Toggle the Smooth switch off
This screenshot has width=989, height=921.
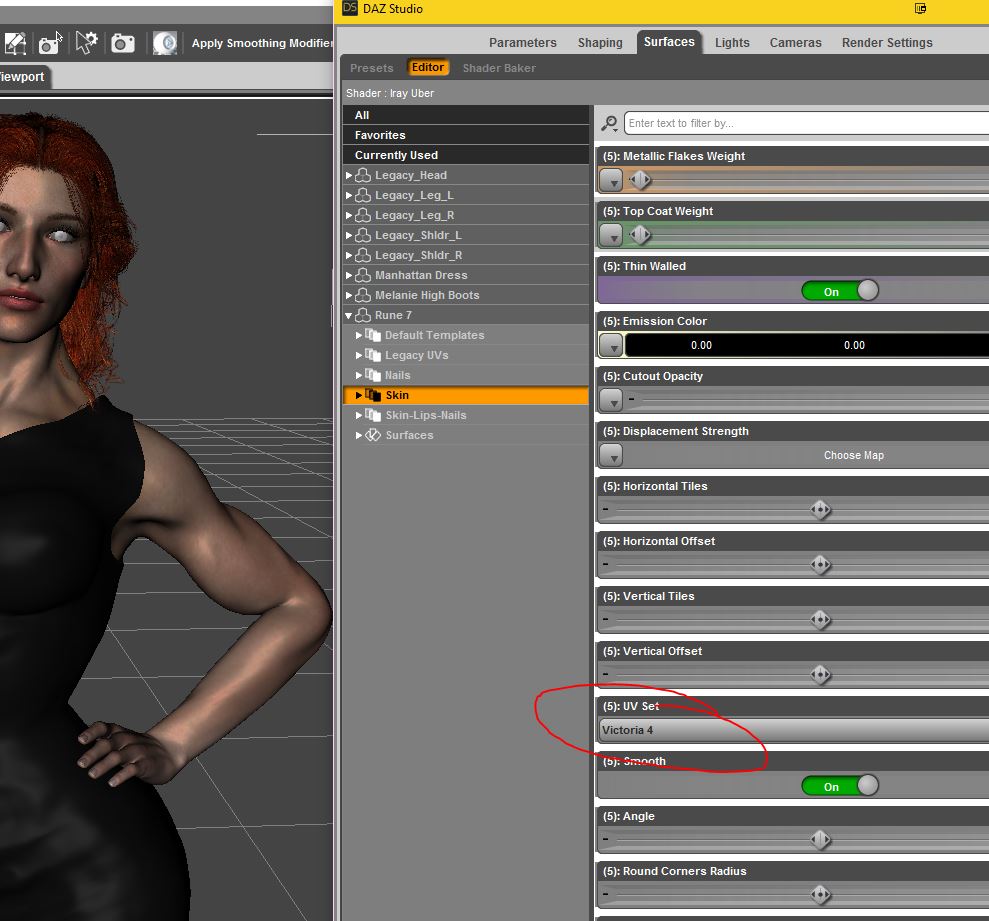840,785
